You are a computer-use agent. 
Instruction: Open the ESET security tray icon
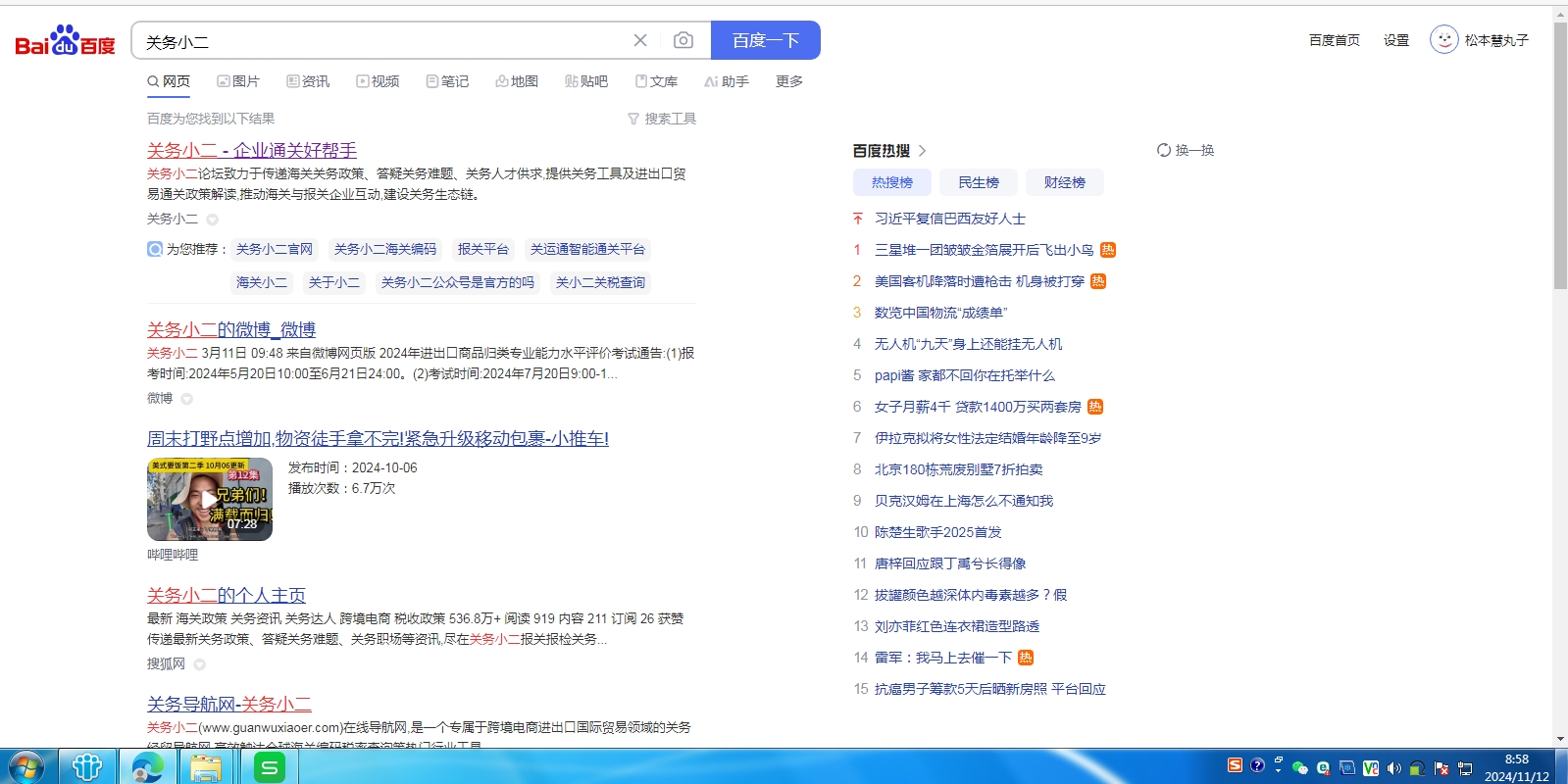[x=1324, y=768]
